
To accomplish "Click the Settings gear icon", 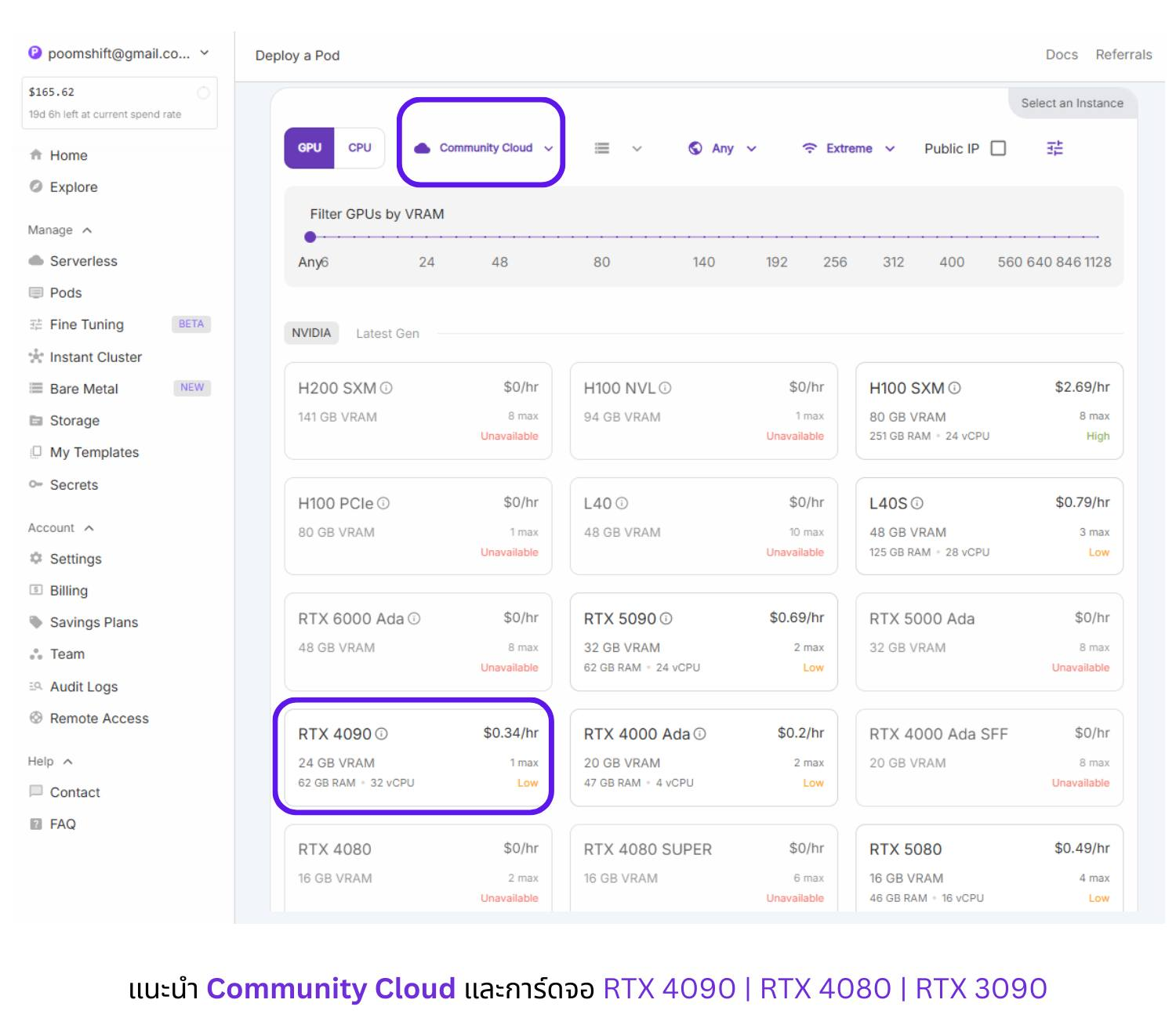I will [35, 559].
